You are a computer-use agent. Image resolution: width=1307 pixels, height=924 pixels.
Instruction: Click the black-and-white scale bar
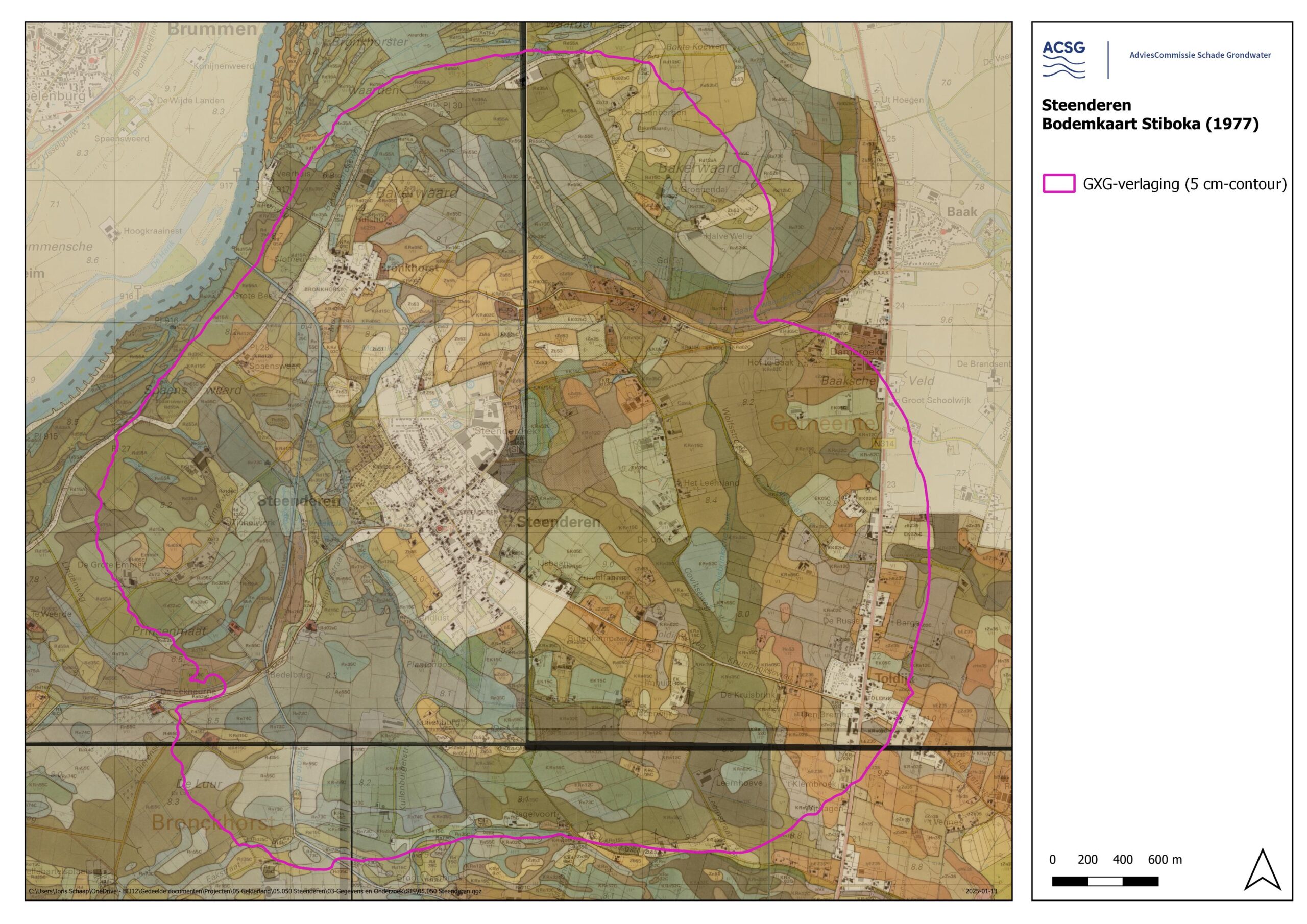pyautogui.click(x=1104, y=881)
